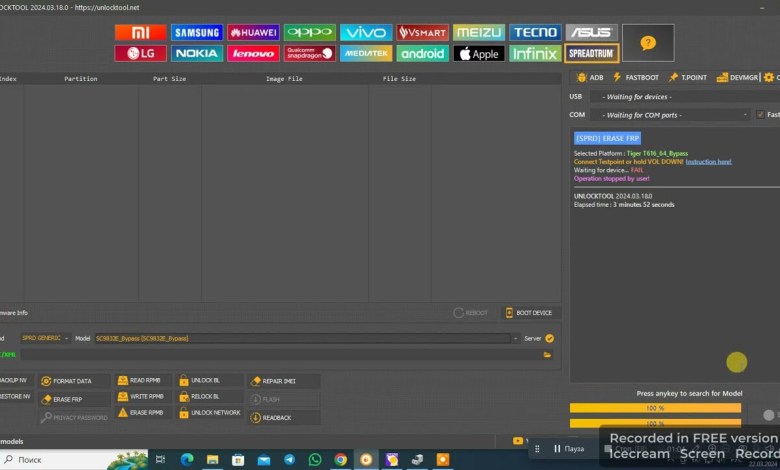Screen dimensions: 780x470
Task: Select the MediaTek brand tile
Action: (366, 53)
